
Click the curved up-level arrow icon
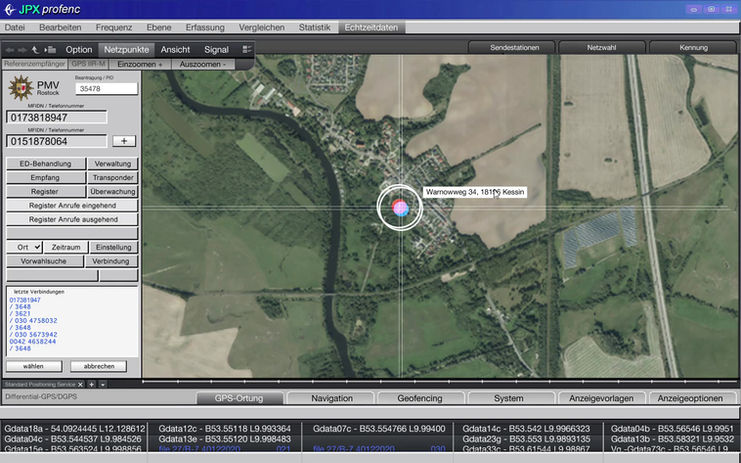[x=35, y=50]
